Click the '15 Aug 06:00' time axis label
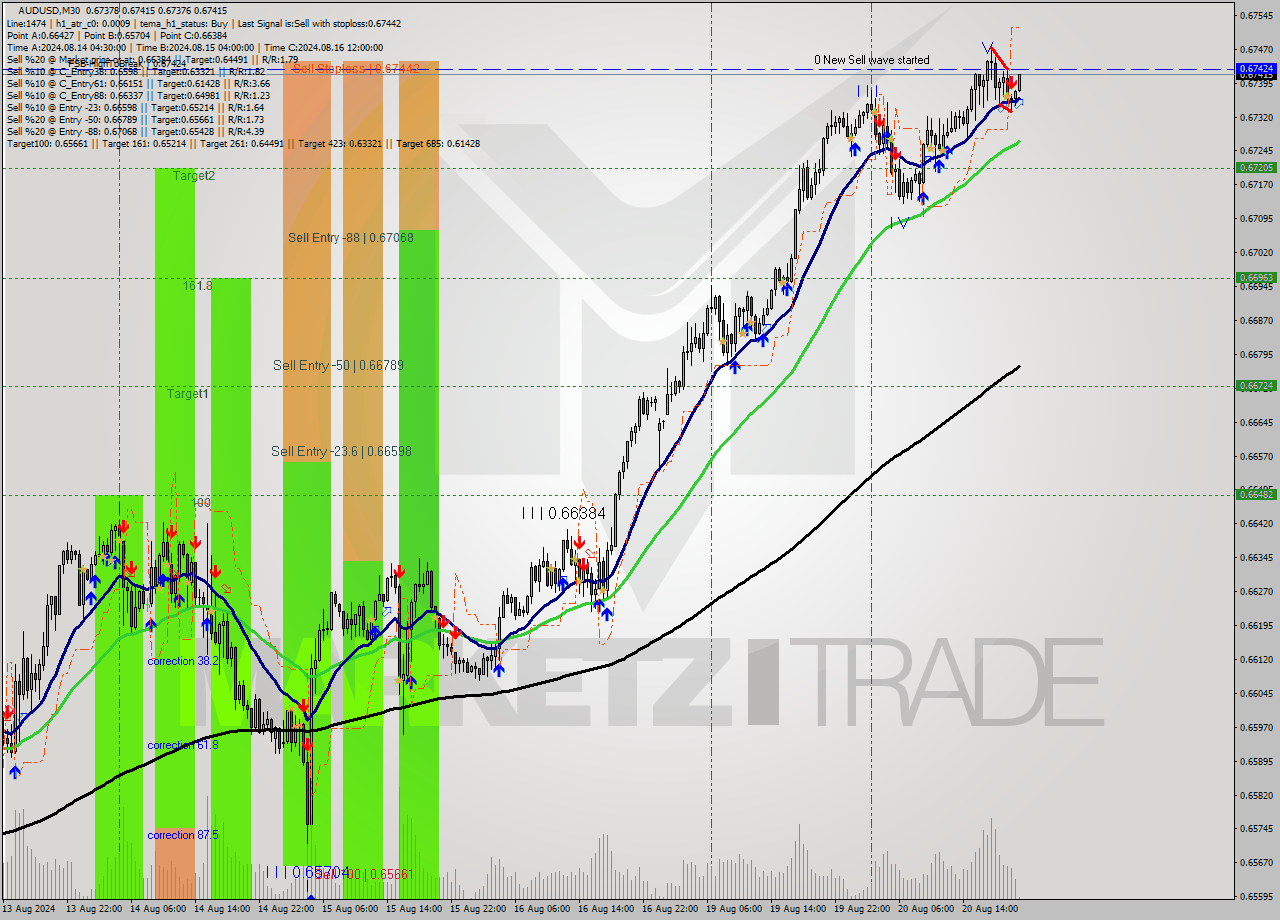Viewport: 1280px width, 920px height. coord(351,909)
